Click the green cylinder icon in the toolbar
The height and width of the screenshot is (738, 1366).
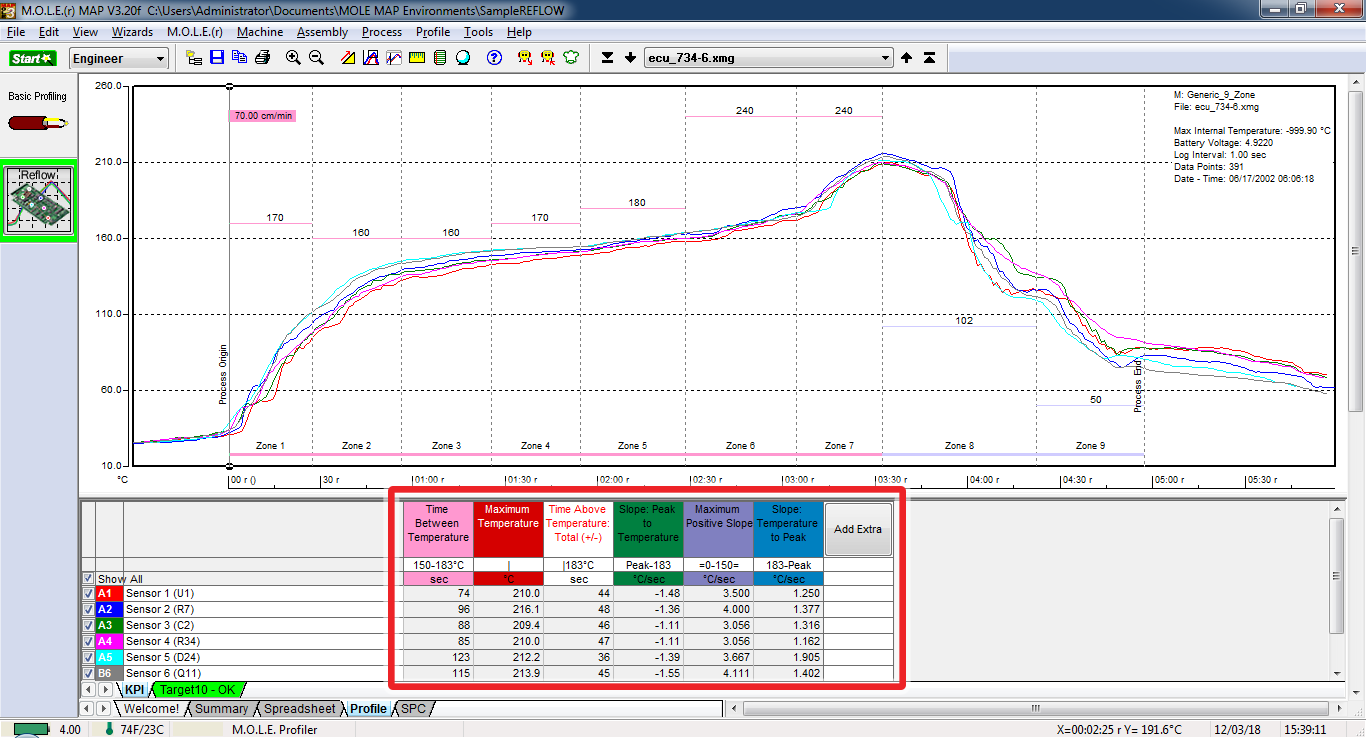[x=440, y=58]
